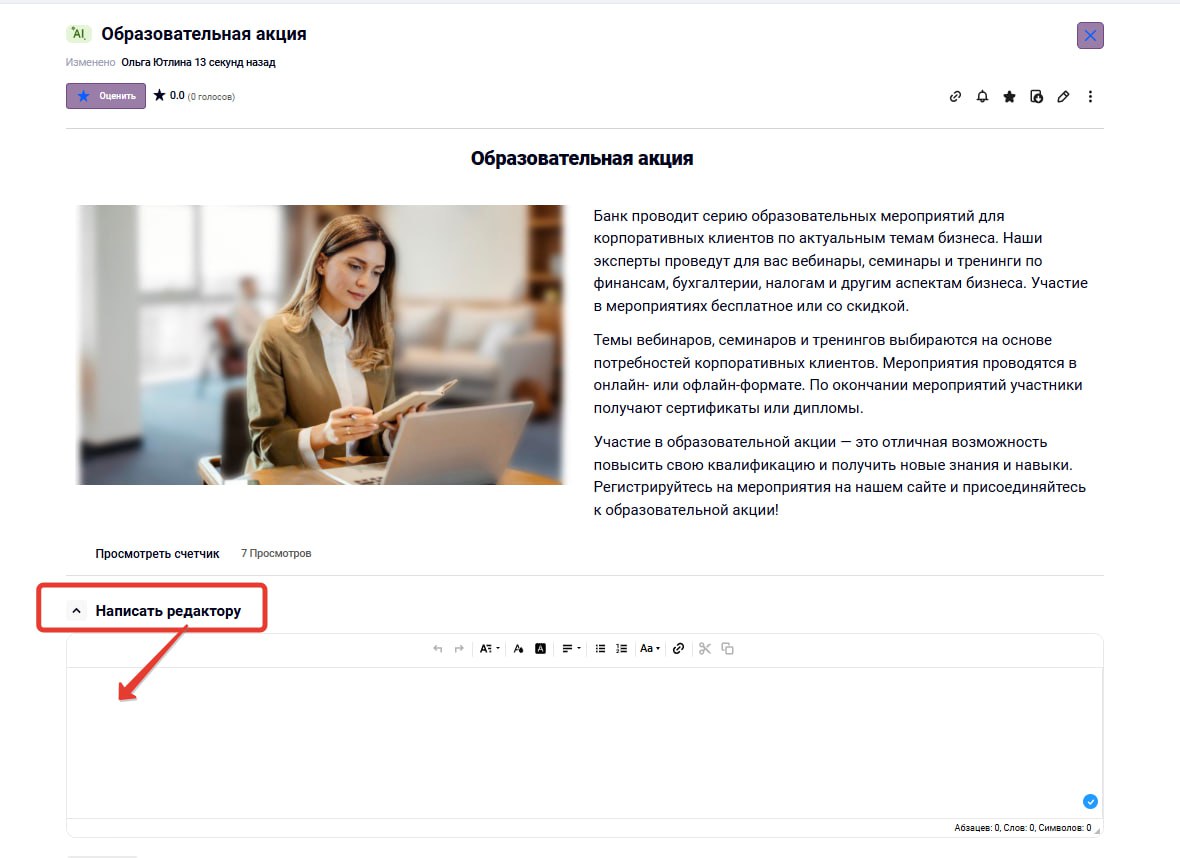Open the page export/download icon

coord(1036,96)
